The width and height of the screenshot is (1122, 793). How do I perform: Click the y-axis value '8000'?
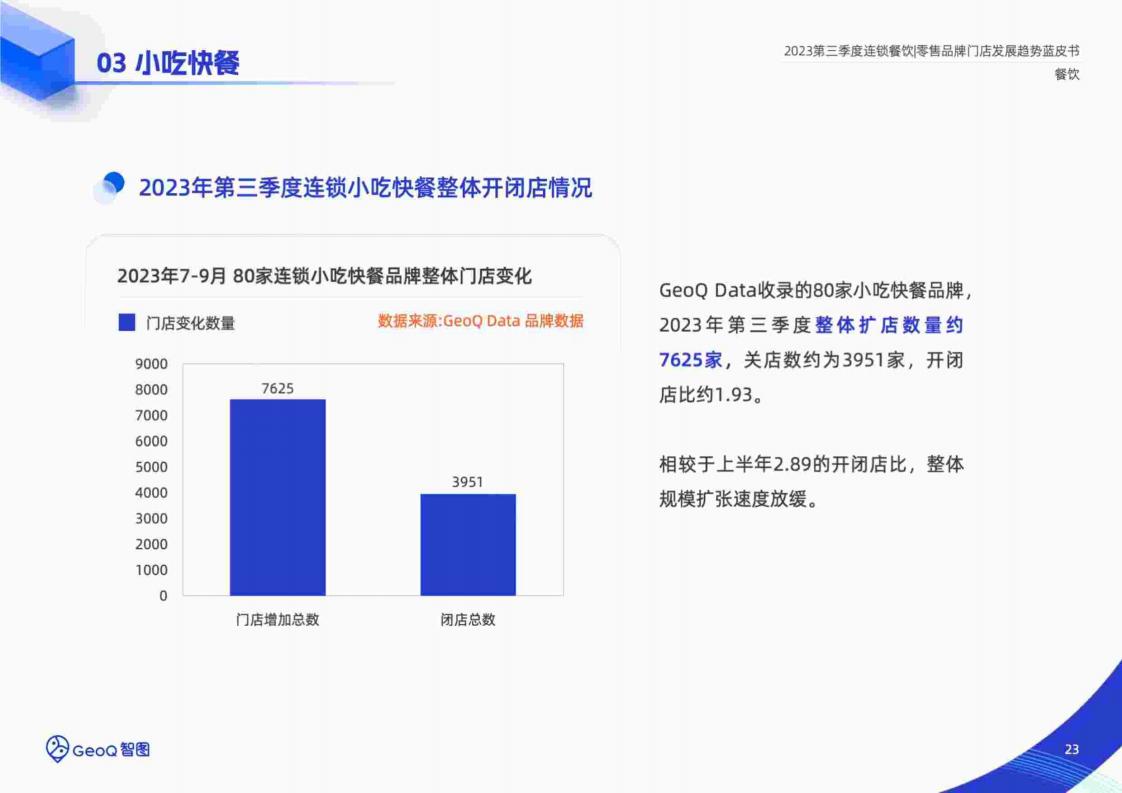(x=151, y=389)
